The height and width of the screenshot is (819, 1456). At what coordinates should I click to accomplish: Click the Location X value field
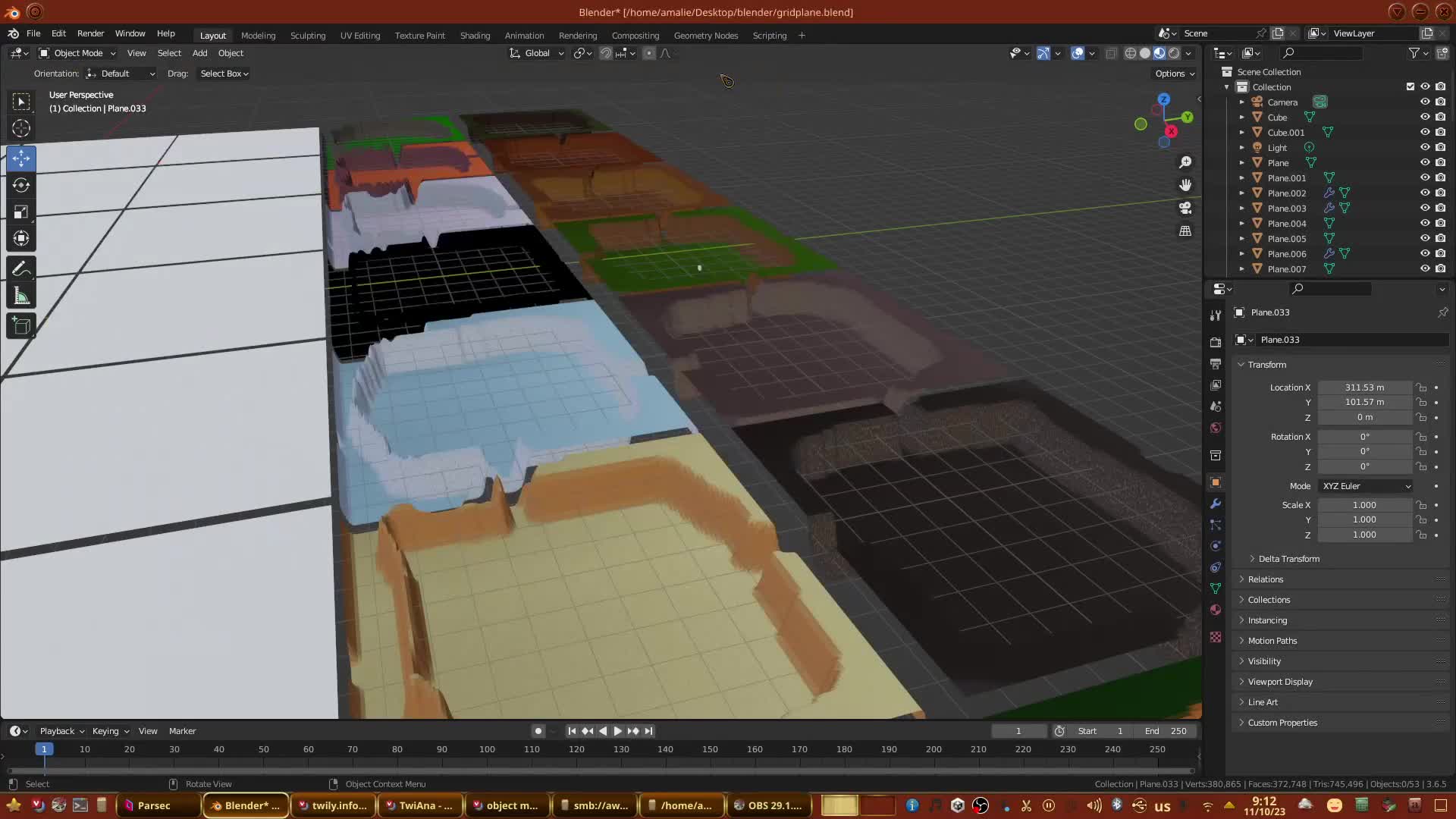tap(1363, 388)
